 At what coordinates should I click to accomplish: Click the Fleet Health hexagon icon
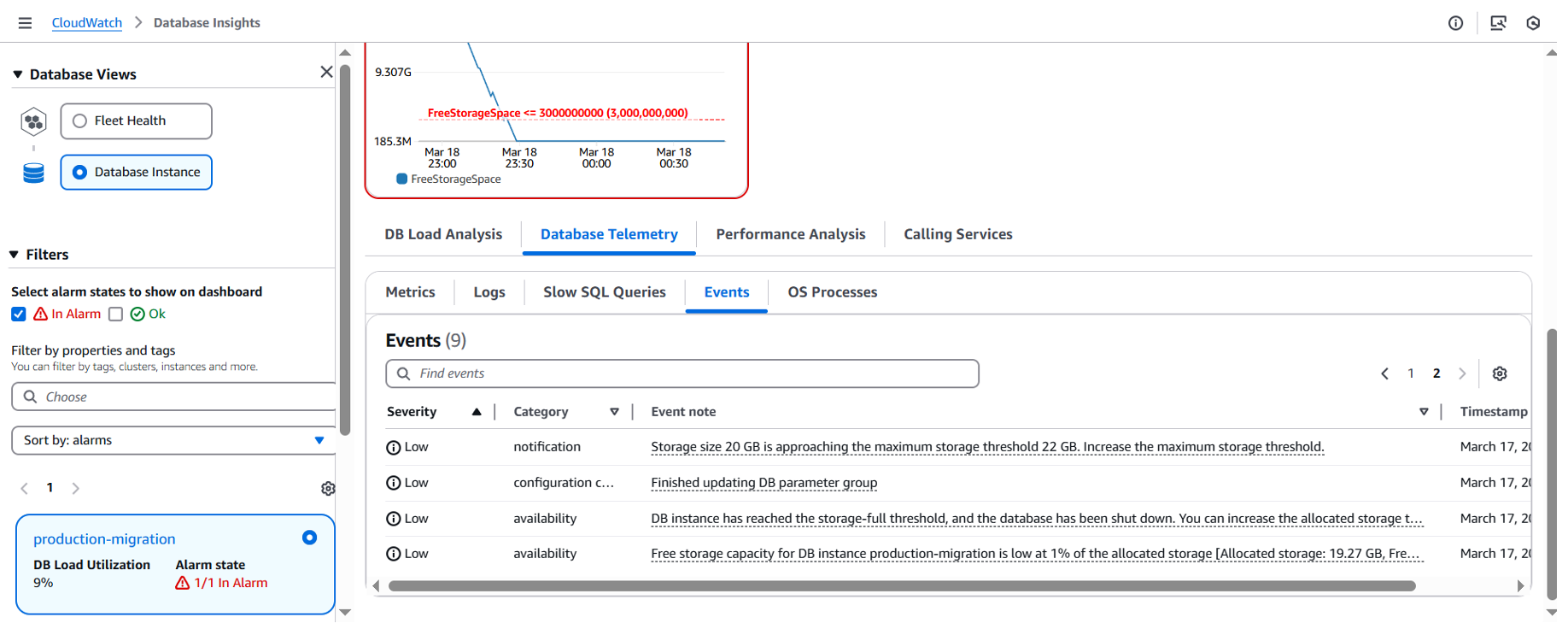click(33, 122)
